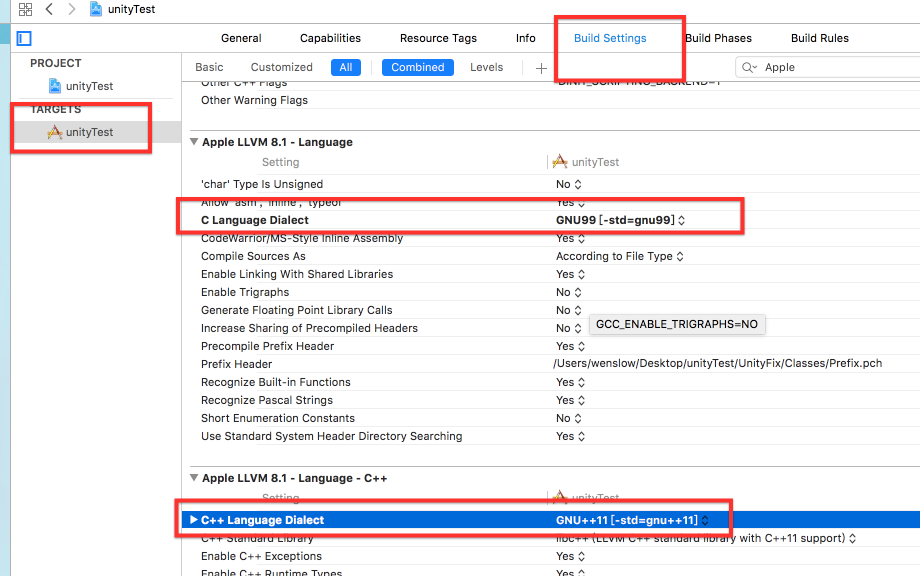The width and height of the screenshot is (920, 576).
Task: Collapse Apple LLVM 8.1 - Language - C++ section
Action: (x=194, y=477)
